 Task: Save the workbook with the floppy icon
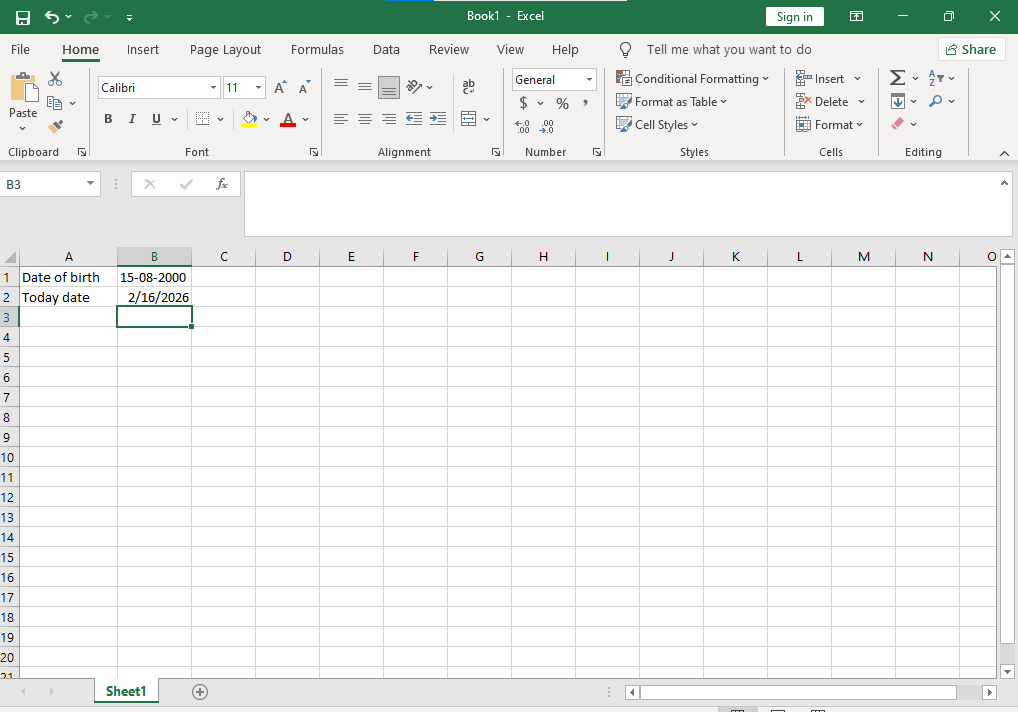pyautogui.click(x=23, y=17)
